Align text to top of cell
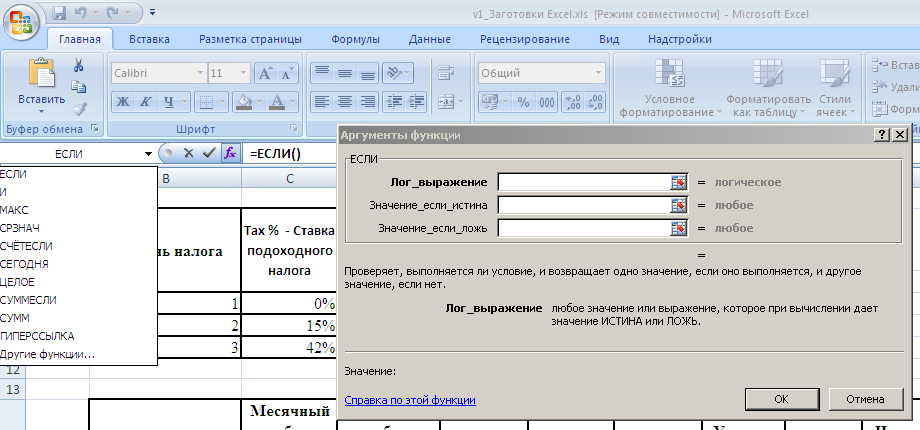This screenshot has height=430, width=920. (x=322, y=73)
